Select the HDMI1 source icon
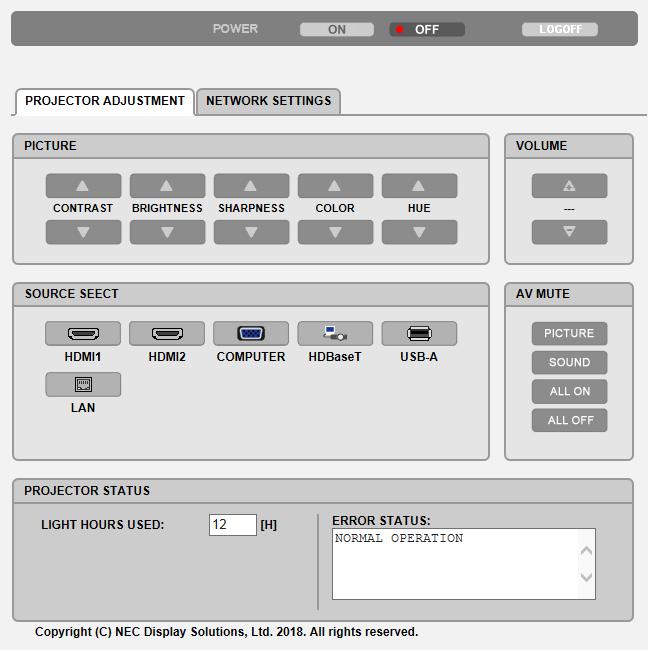 [x=83, y=334]
